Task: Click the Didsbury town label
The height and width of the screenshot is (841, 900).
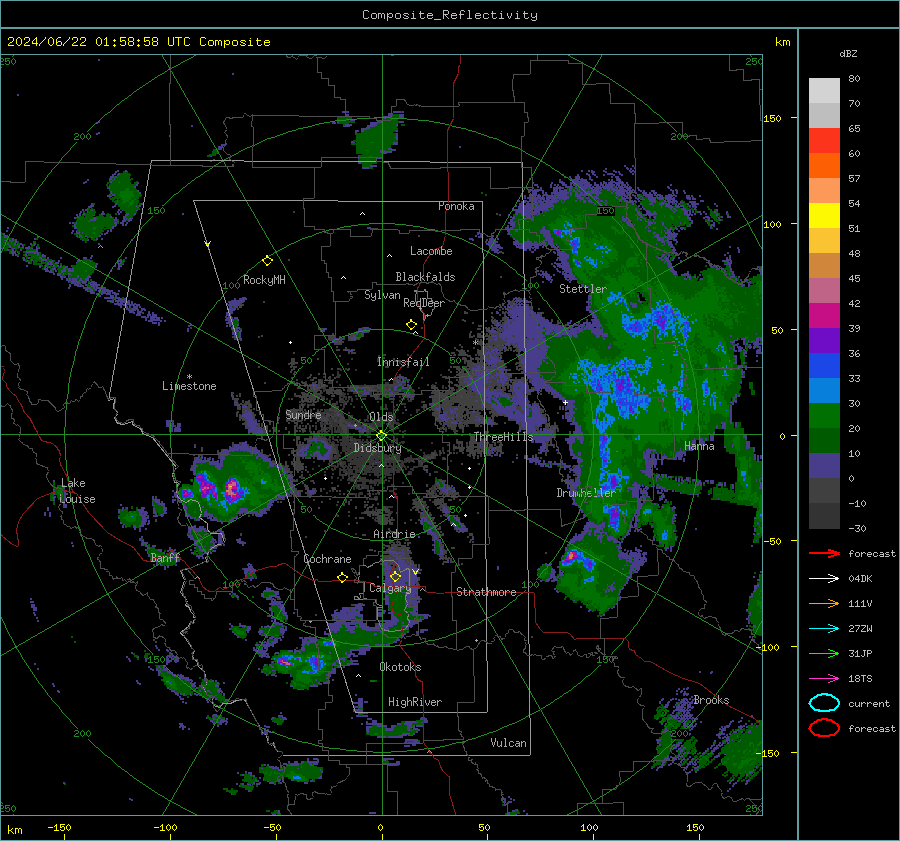Action: coord(378,448)
